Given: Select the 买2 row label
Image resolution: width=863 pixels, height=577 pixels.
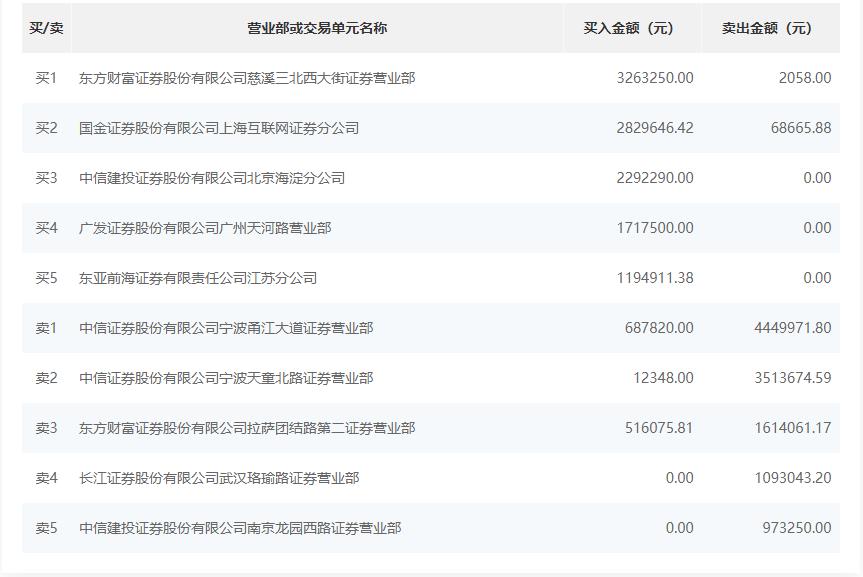Looking at the screenshot, I should pos(46,128).
